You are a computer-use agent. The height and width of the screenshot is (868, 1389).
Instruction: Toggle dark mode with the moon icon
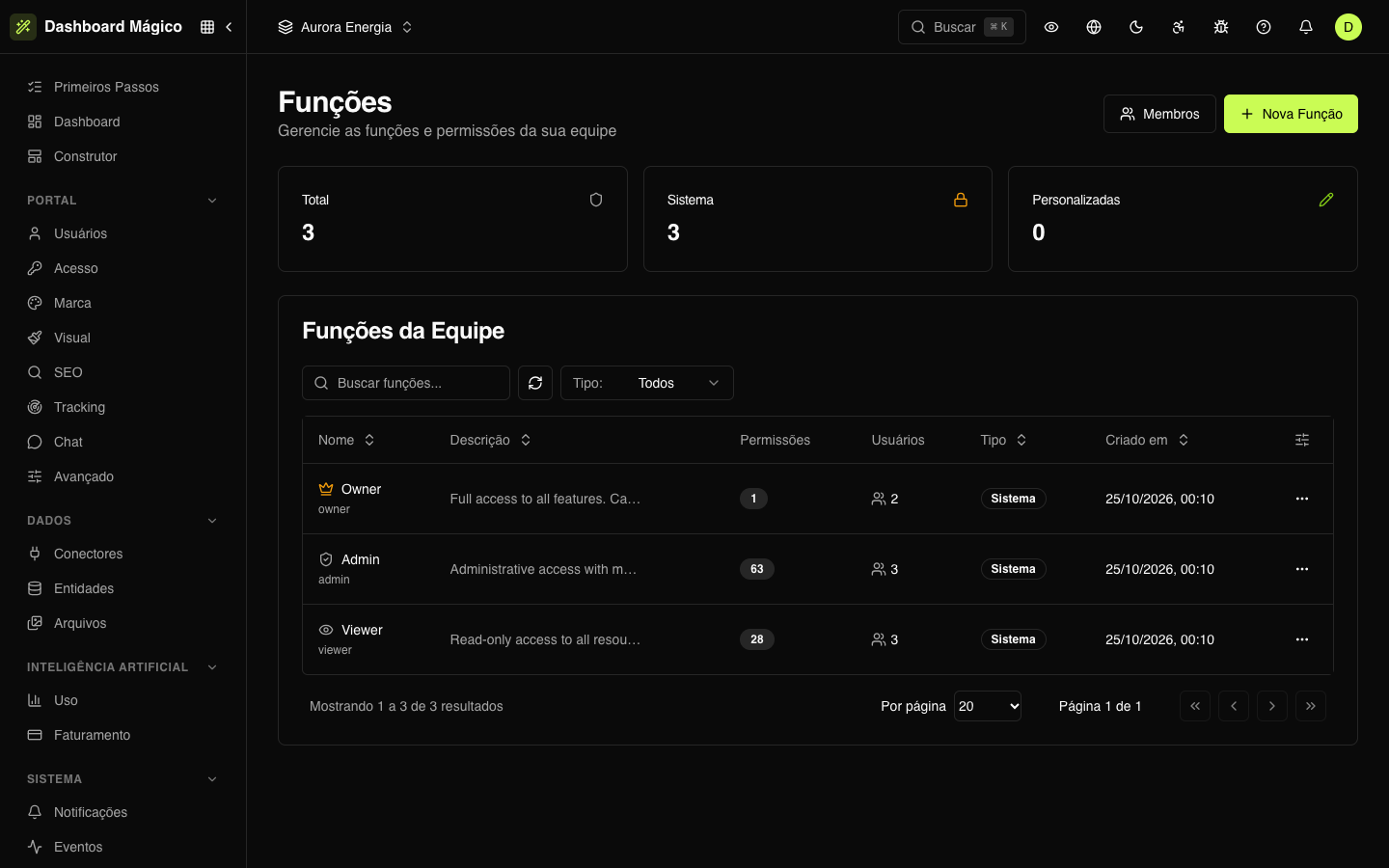point(1136,27)
